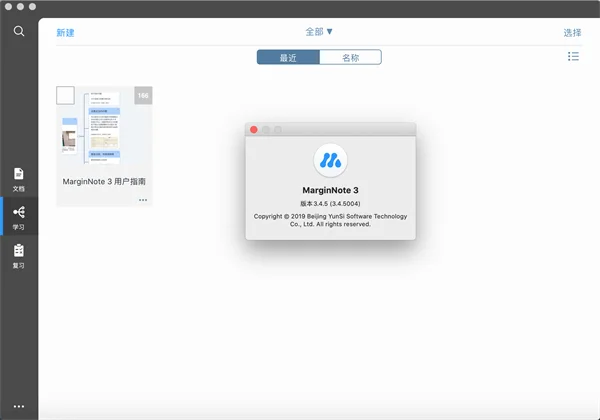
Task: Close the About MarginNote 3 dialog
Action: click(254, 130)
